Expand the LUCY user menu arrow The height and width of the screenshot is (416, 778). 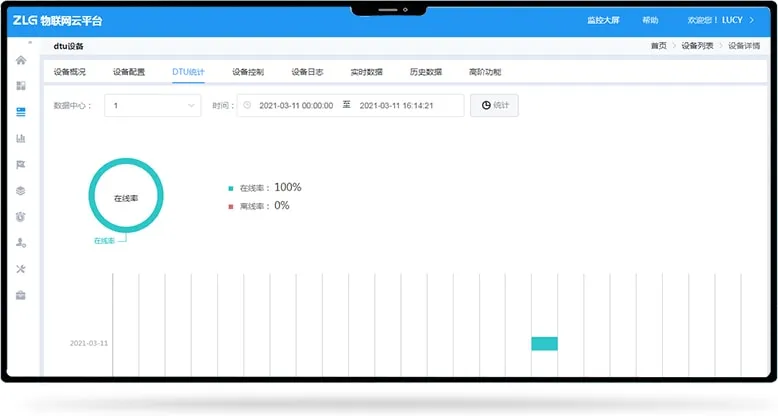click(x=751, y=20)
